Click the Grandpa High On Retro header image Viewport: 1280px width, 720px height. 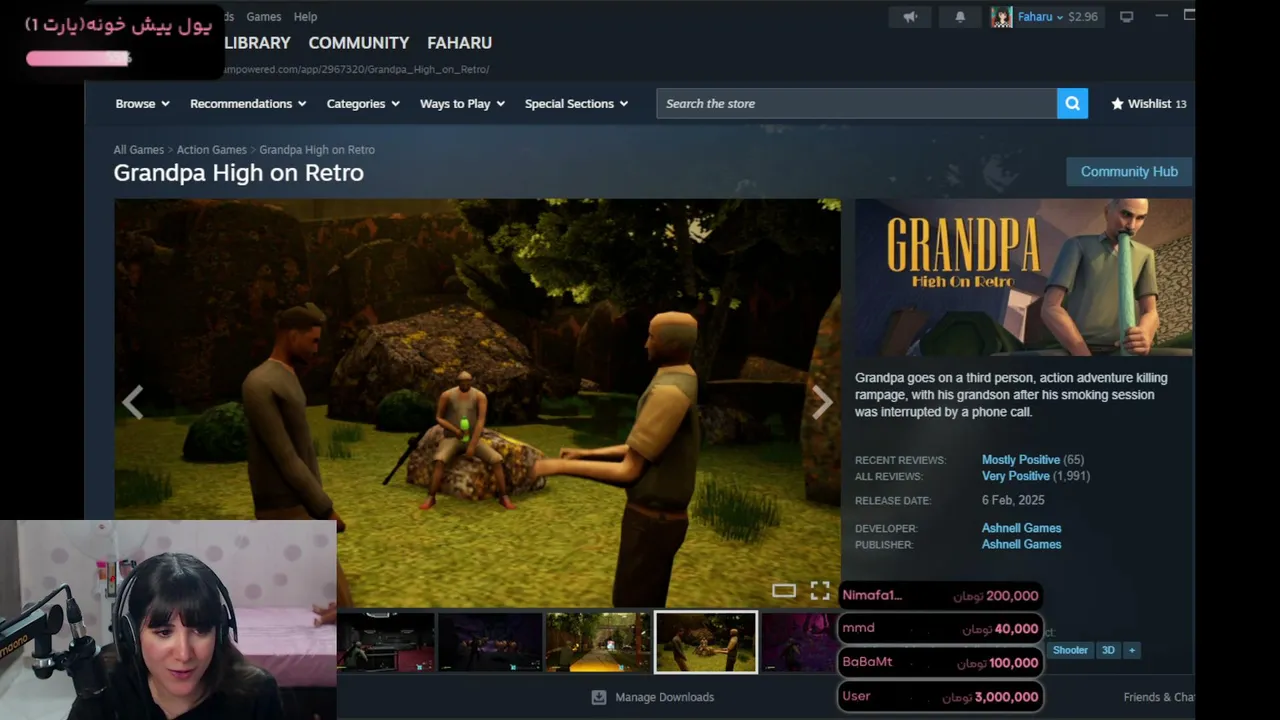pos(1023,277)
